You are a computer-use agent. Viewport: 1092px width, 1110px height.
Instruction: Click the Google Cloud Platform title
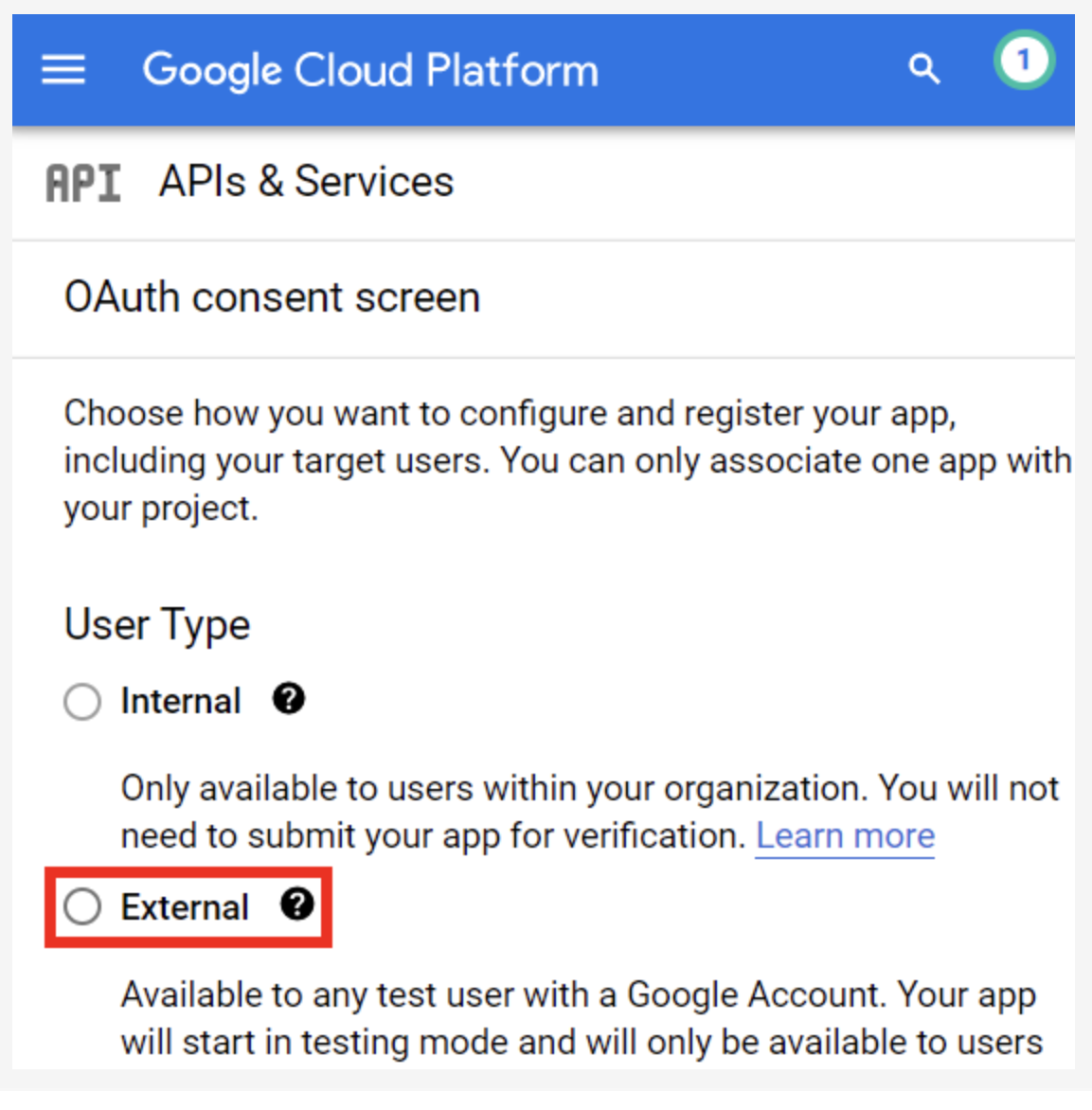click(370, 70)
